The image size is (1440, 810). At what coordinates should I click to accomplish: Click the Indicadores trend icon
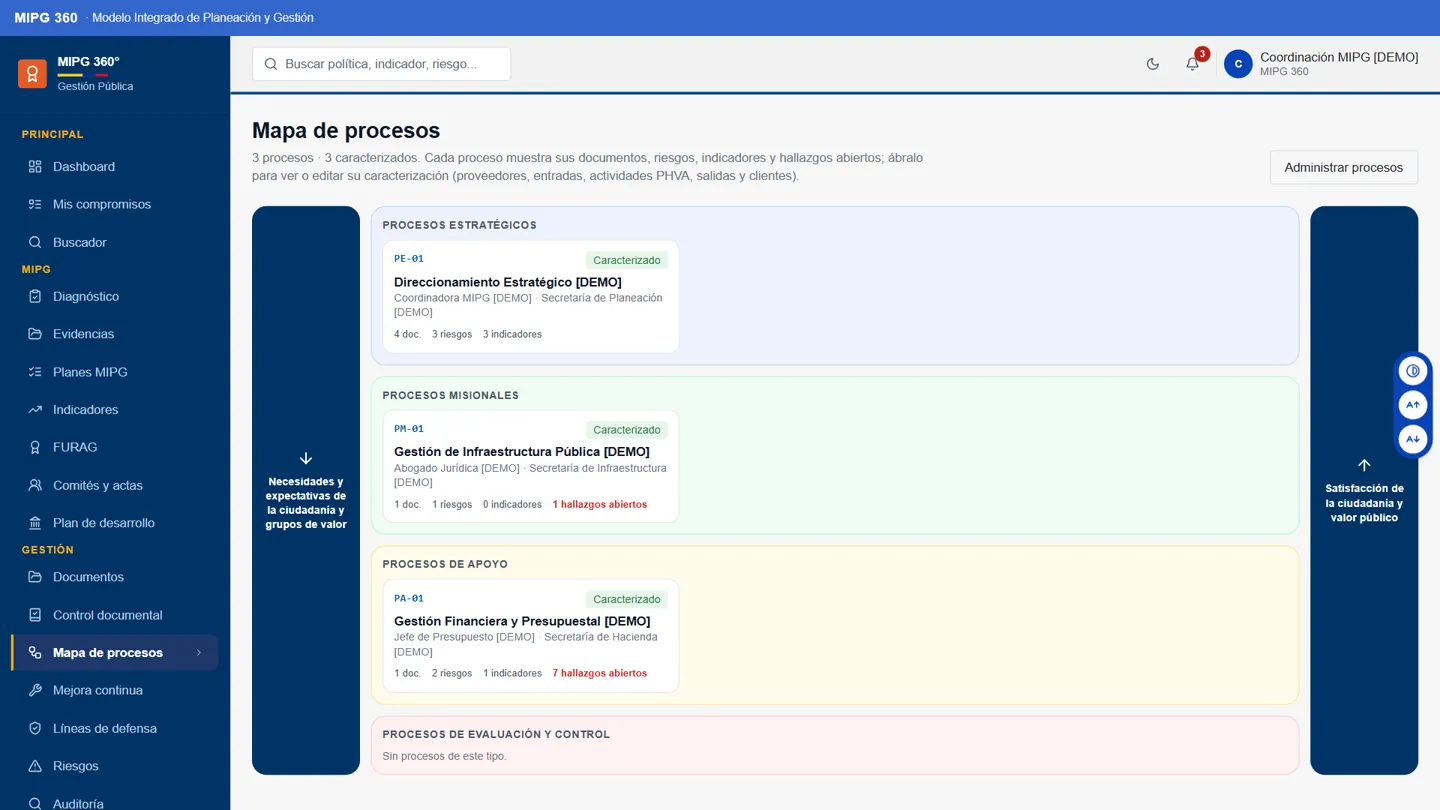tap(35, 410)
